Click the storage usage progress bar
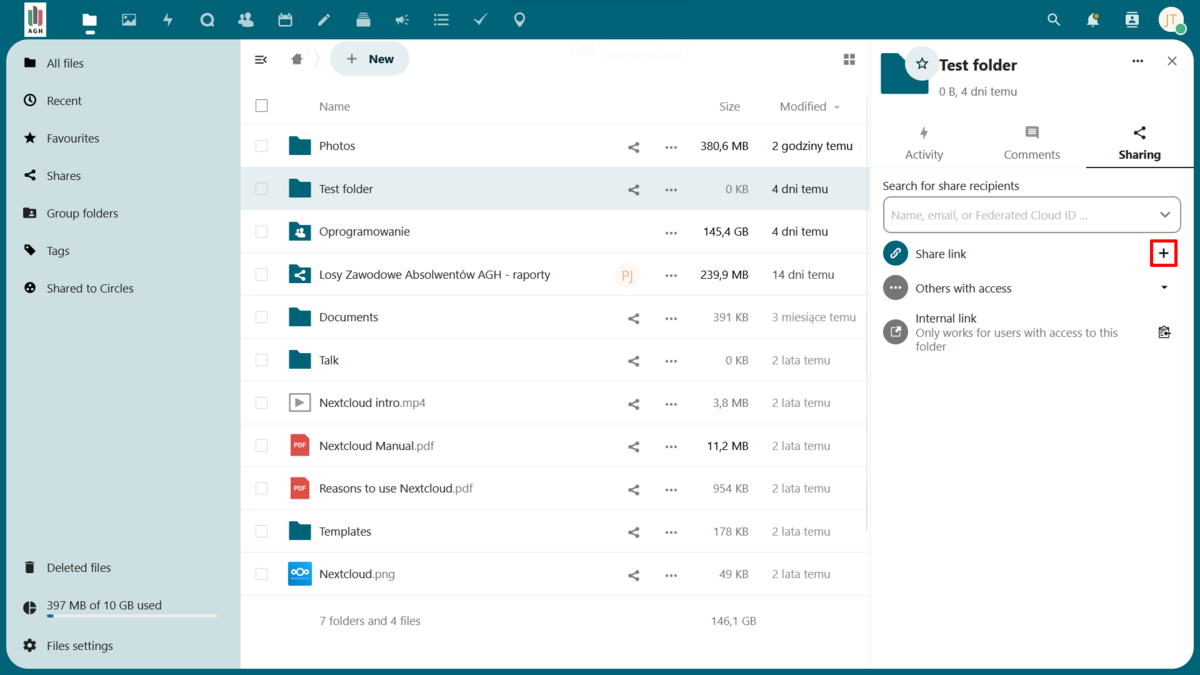Screen dimensions: 1200x675 pyautogui.click(x=132, y=616)
